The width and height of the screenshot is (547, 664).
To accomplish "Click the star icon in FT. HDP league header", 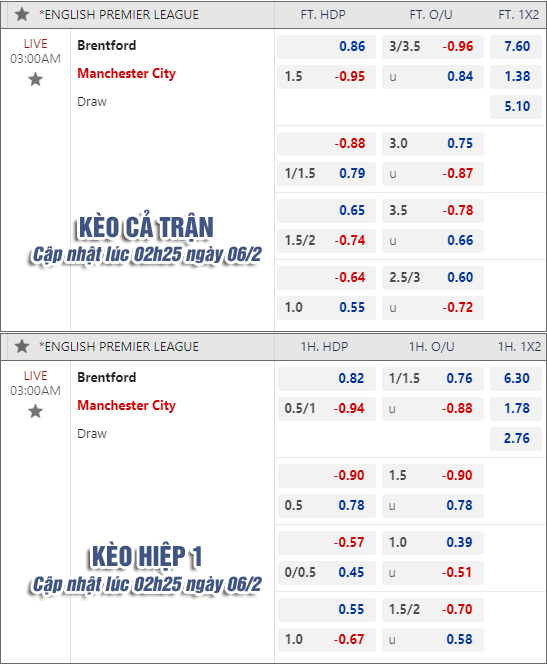I will click(x=22, y=14).
